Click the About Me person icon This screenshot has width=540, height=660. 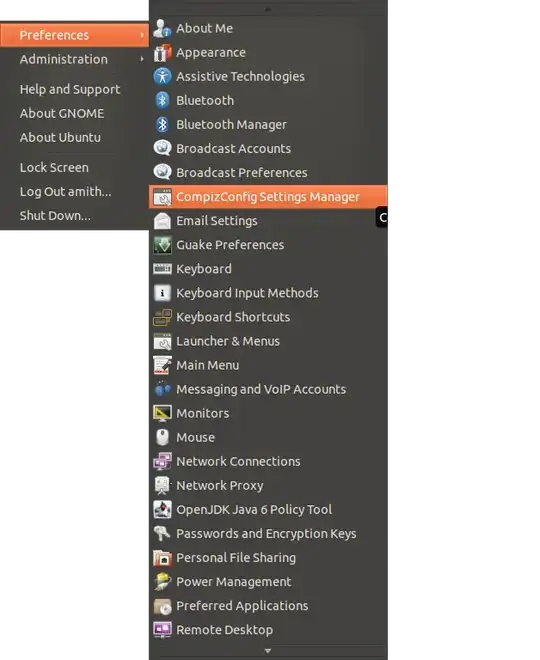point(162,28)
